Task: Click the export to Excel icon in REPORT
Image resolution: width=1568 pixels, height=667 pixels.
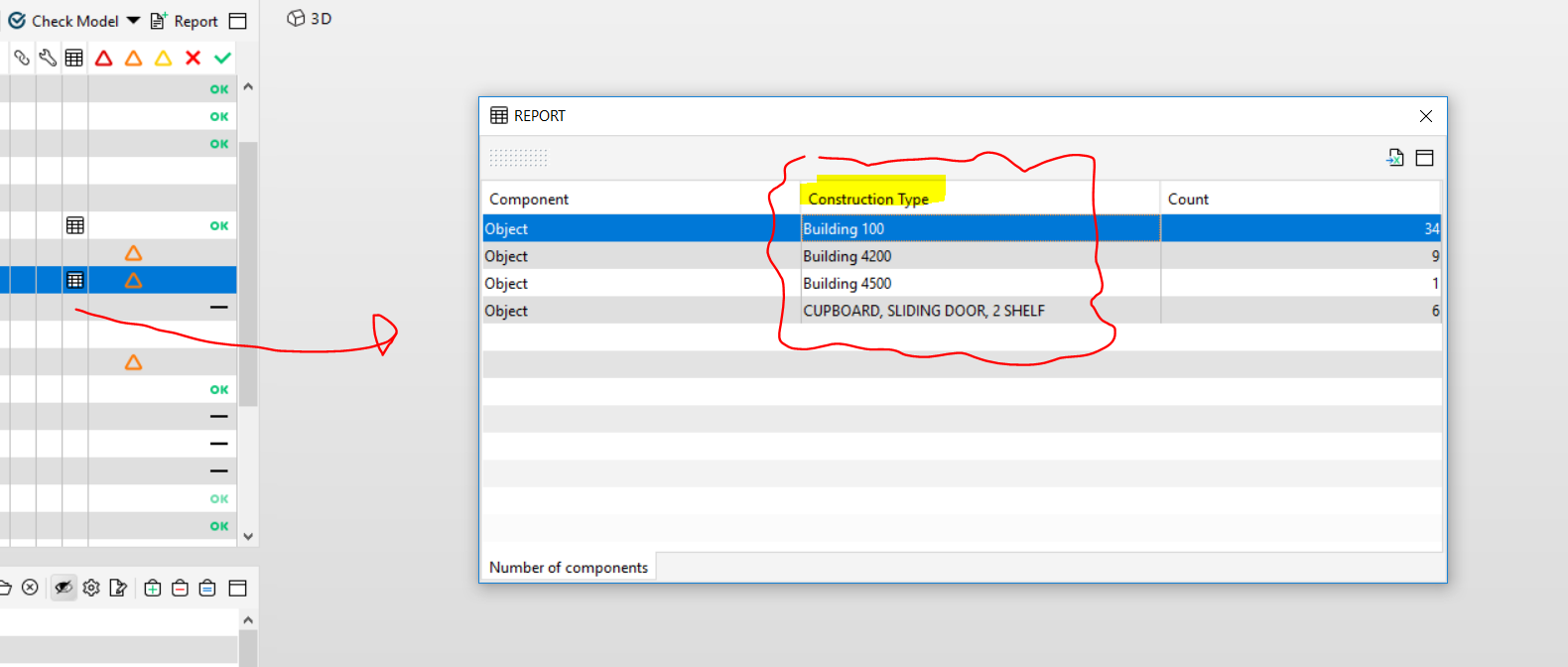Action: (x=1395, y=157)
